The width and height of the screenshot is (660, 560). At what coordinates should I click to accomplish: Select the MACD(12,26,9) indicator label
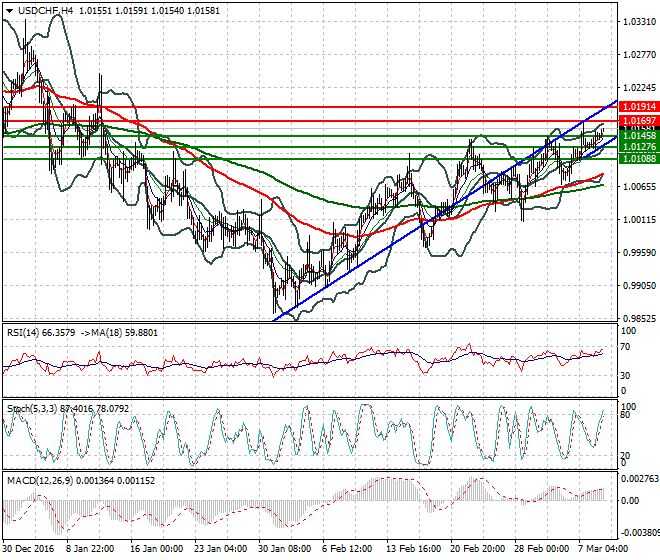tap(40, 480)
